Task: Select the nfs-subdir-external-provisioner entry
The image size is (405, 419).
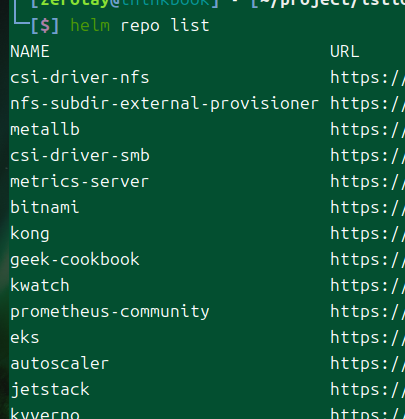Action: (165, 104)
